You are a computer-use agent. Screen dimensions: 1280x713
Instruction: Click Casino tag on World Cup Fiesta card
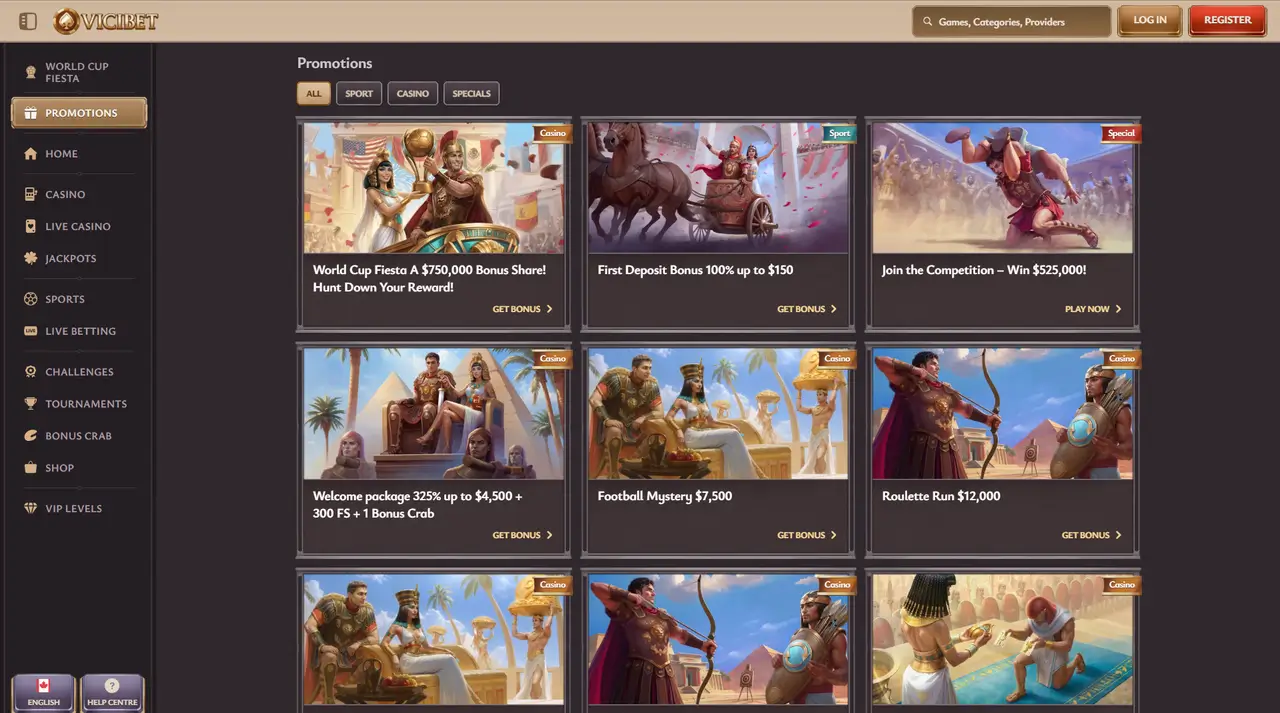point(552,133)
